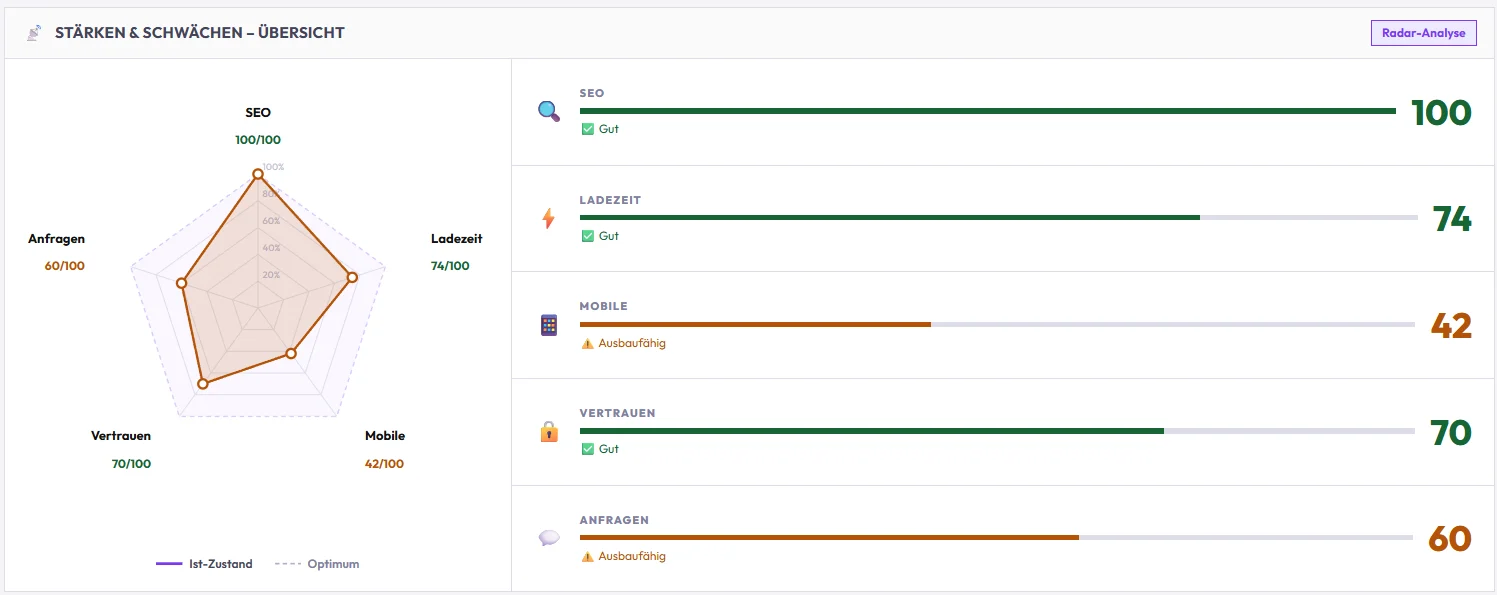
Task: Click the Mobile label on radar chart
Action: 385,436
